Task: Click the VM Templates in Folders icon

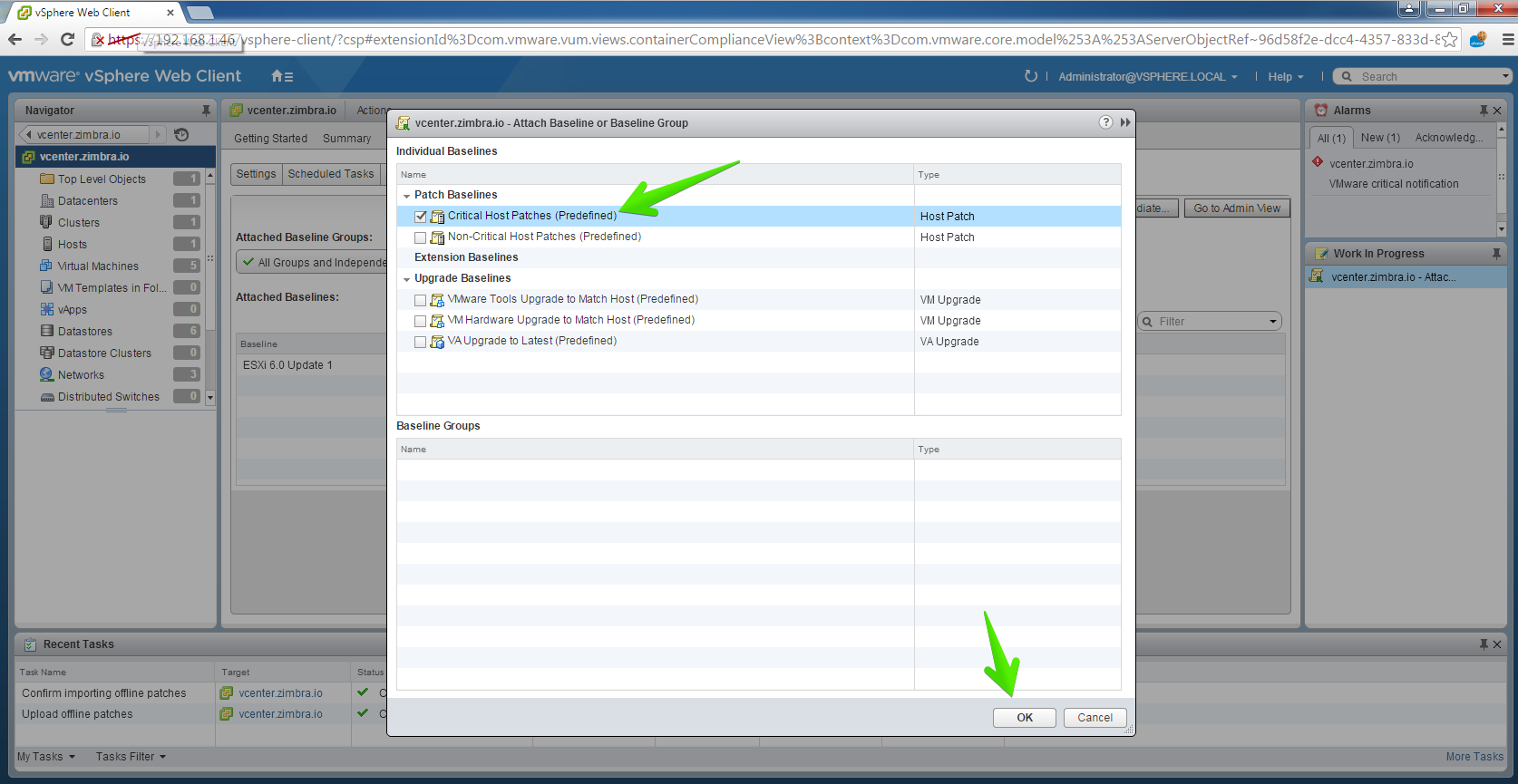Action: tap(47, 287)
